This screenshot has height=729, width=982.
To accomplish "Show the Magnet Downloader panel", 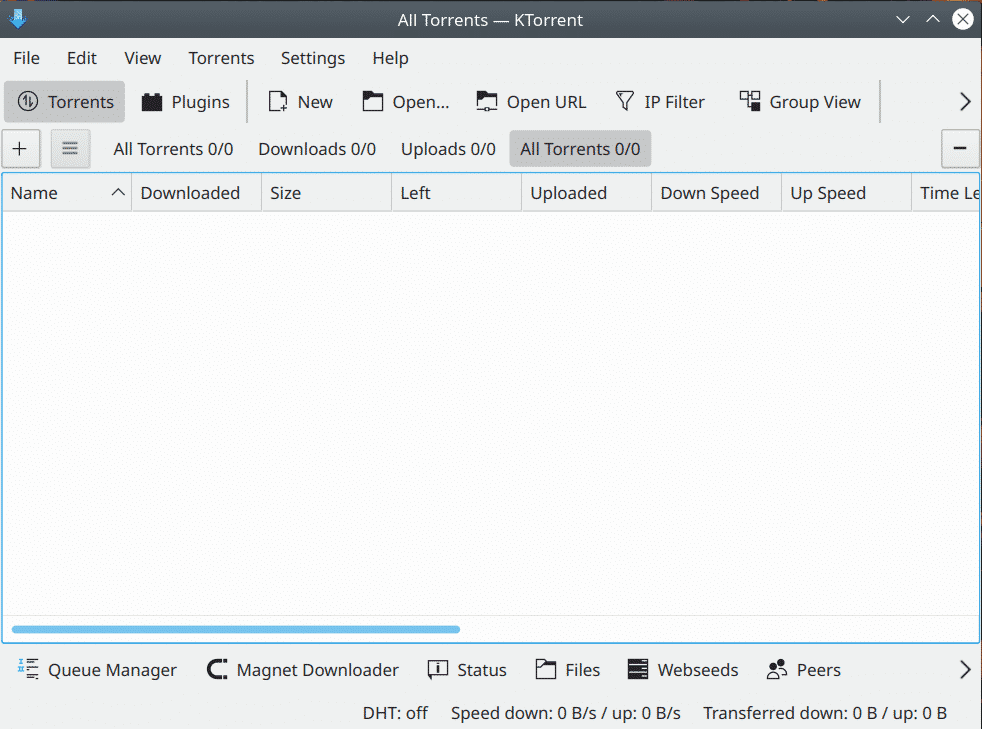I will pos(302,670).
